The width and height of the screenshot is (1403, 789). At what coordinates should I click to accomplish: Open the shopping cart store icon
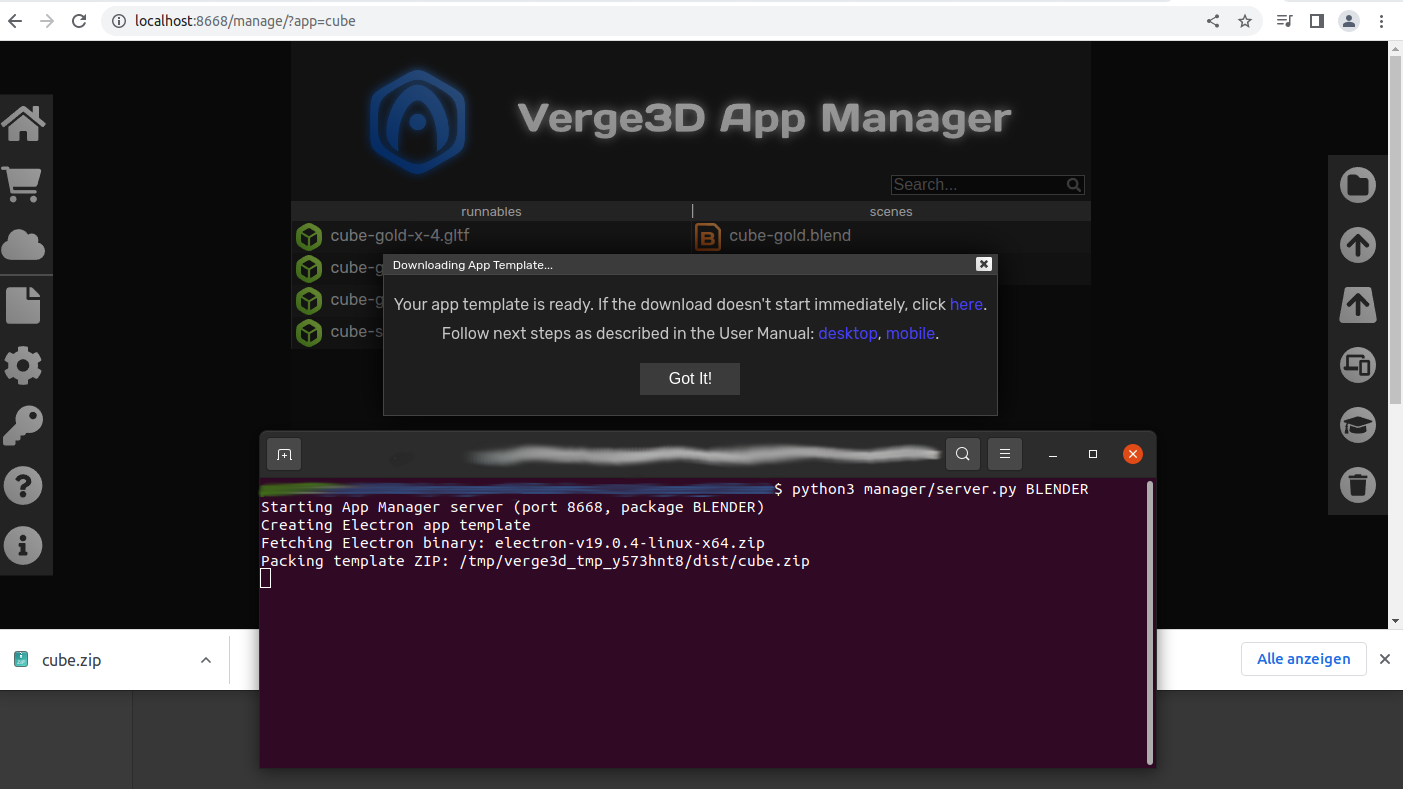click(22, 184)
